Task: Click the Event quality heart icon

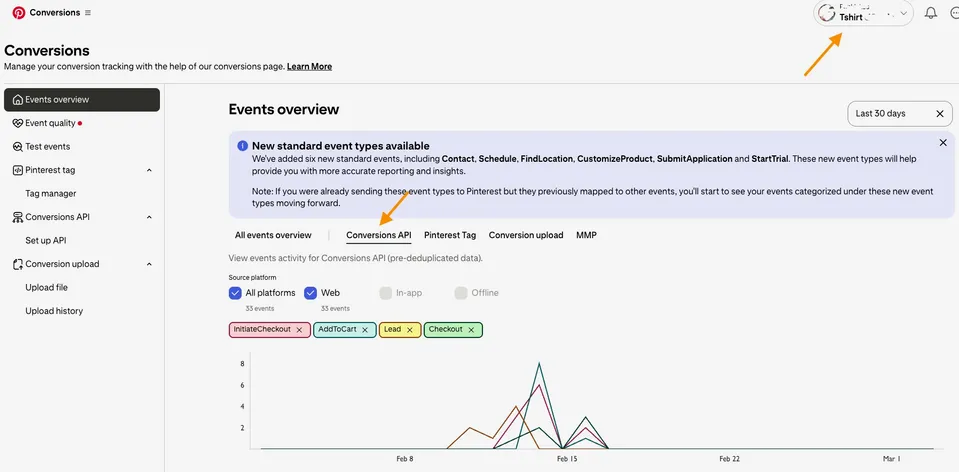Action: tap(18, 124)
